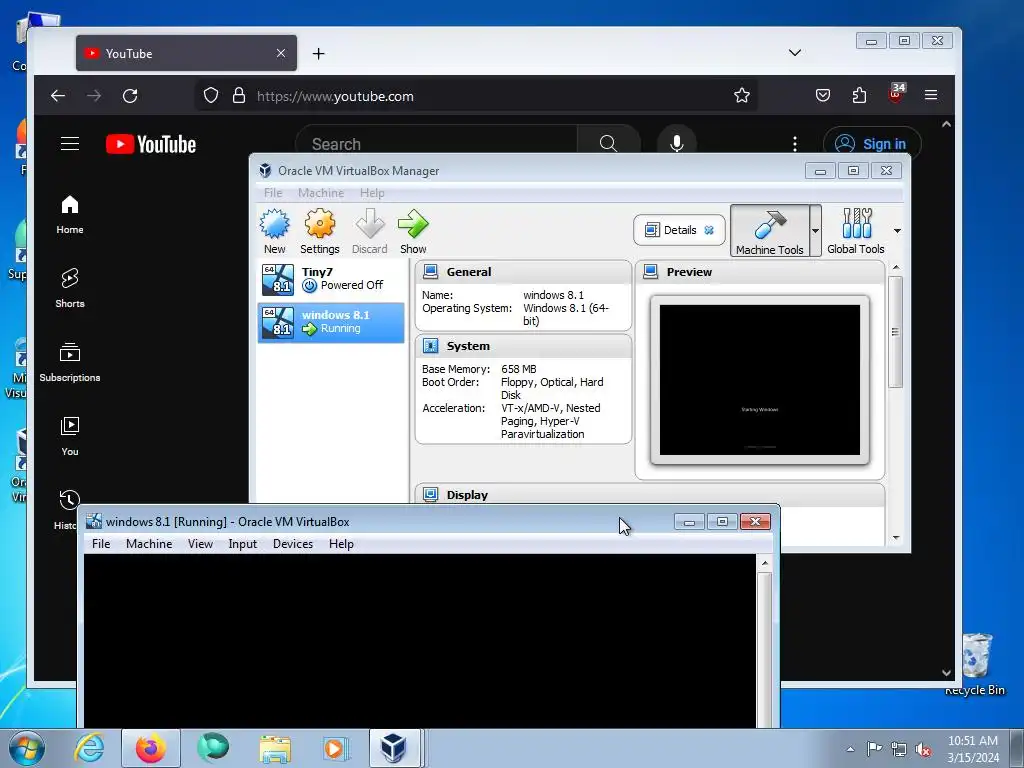The image size is (1024, 768).
Task: Open Firefox application hamburger menu
Action: tap(931, 95)
